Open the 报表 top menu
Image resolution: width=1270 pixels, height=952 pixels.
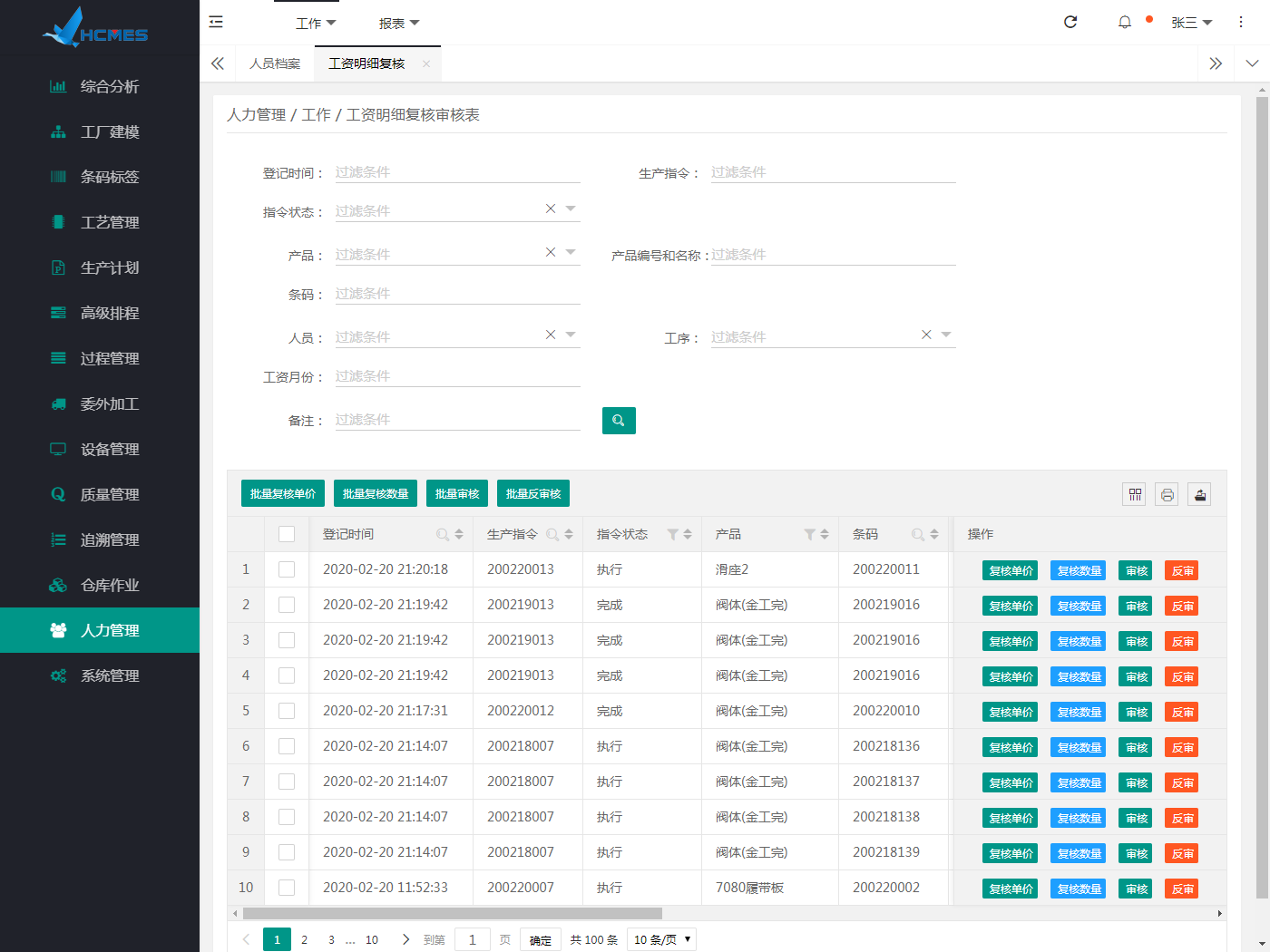(x=398, y=23)
